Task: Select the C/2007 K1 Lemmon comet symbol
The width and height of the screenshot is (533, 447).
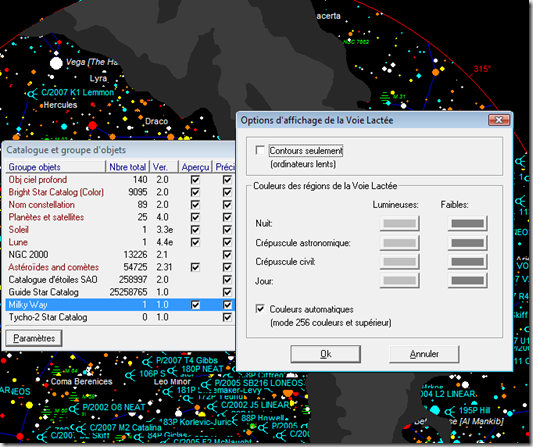Action: 33,94
